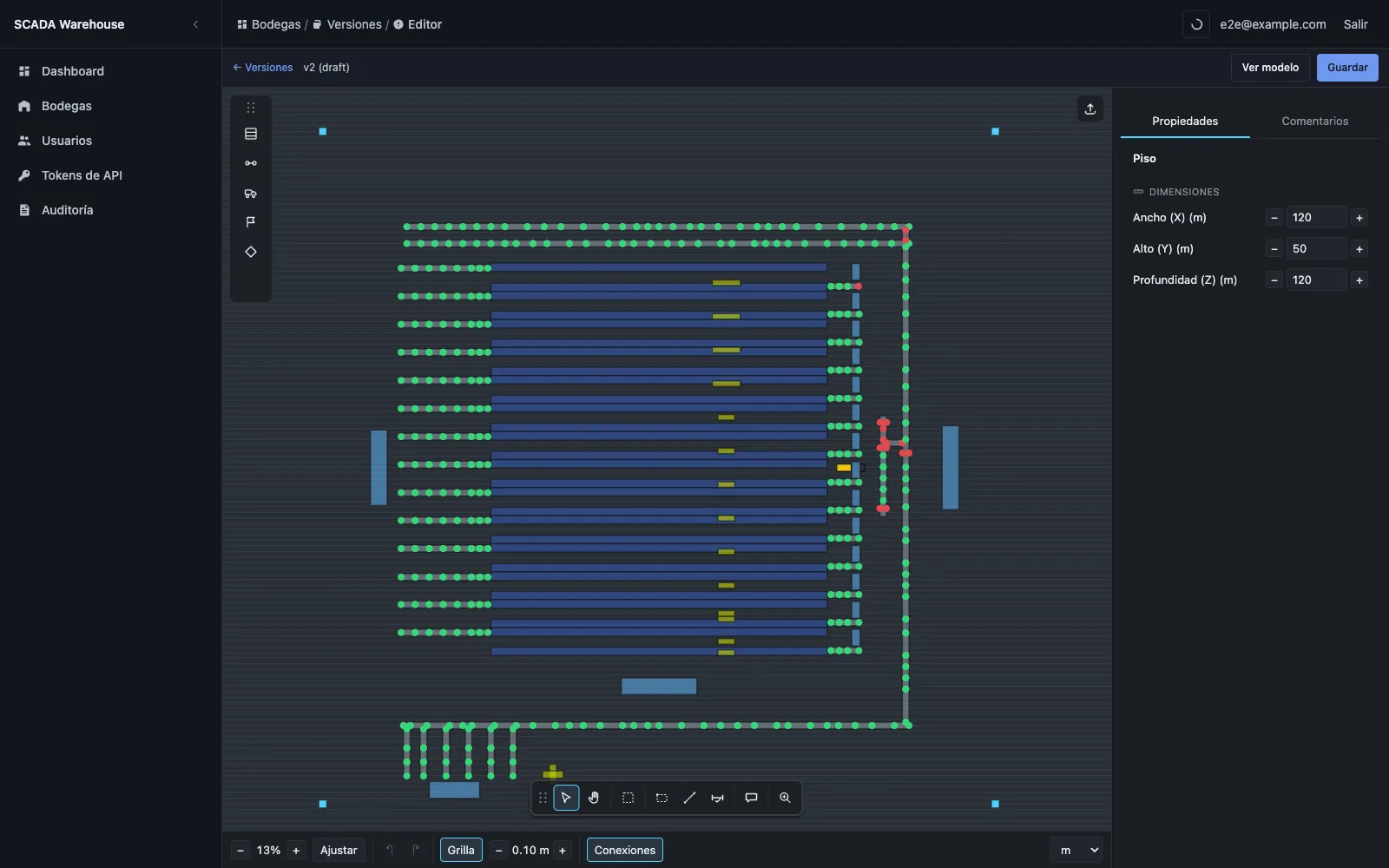
Task: Click the export upload icon on the canvas
Action: [x=1090, y=108]
